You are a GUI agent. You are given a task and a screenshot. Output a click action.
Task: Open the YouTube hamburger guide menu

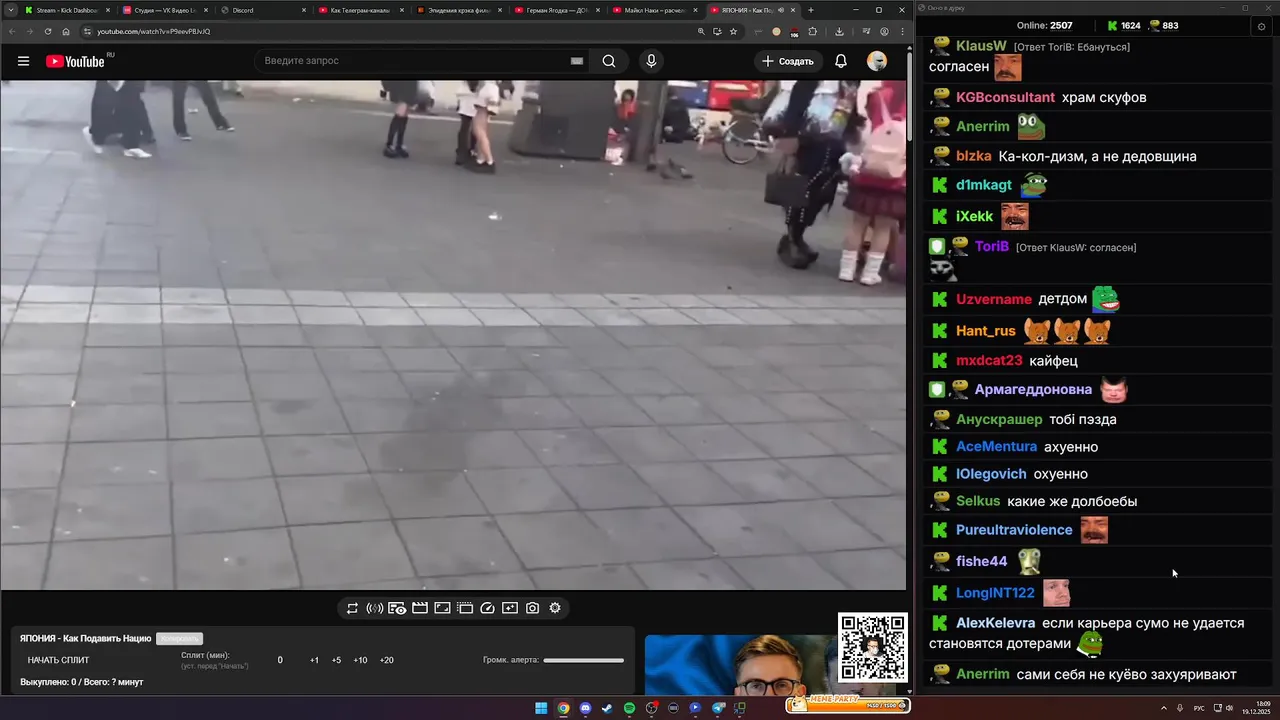(23, 61)
